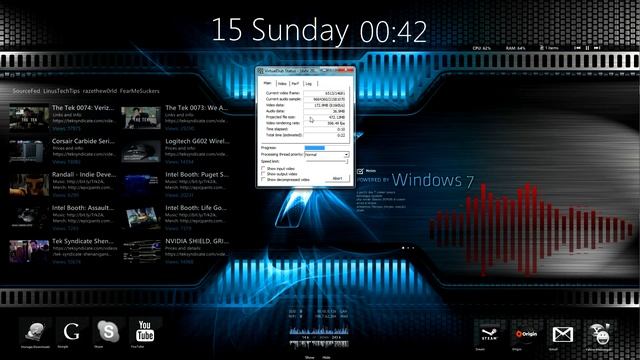Adjust the Speed limit slider
This screenshot has width=640, height=360.
[327, 162]
